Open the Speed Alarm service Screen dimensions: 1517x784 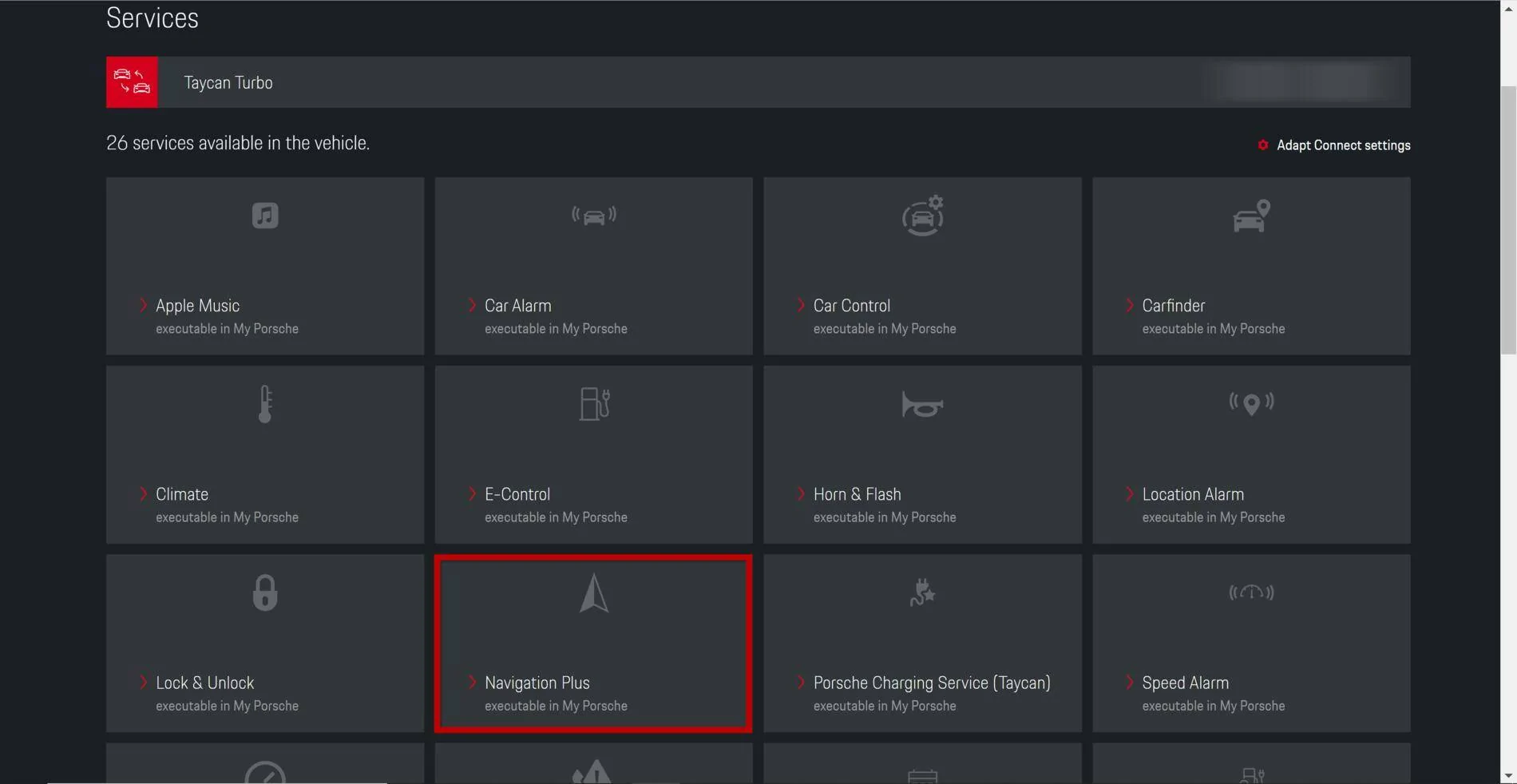(1251, 643)
